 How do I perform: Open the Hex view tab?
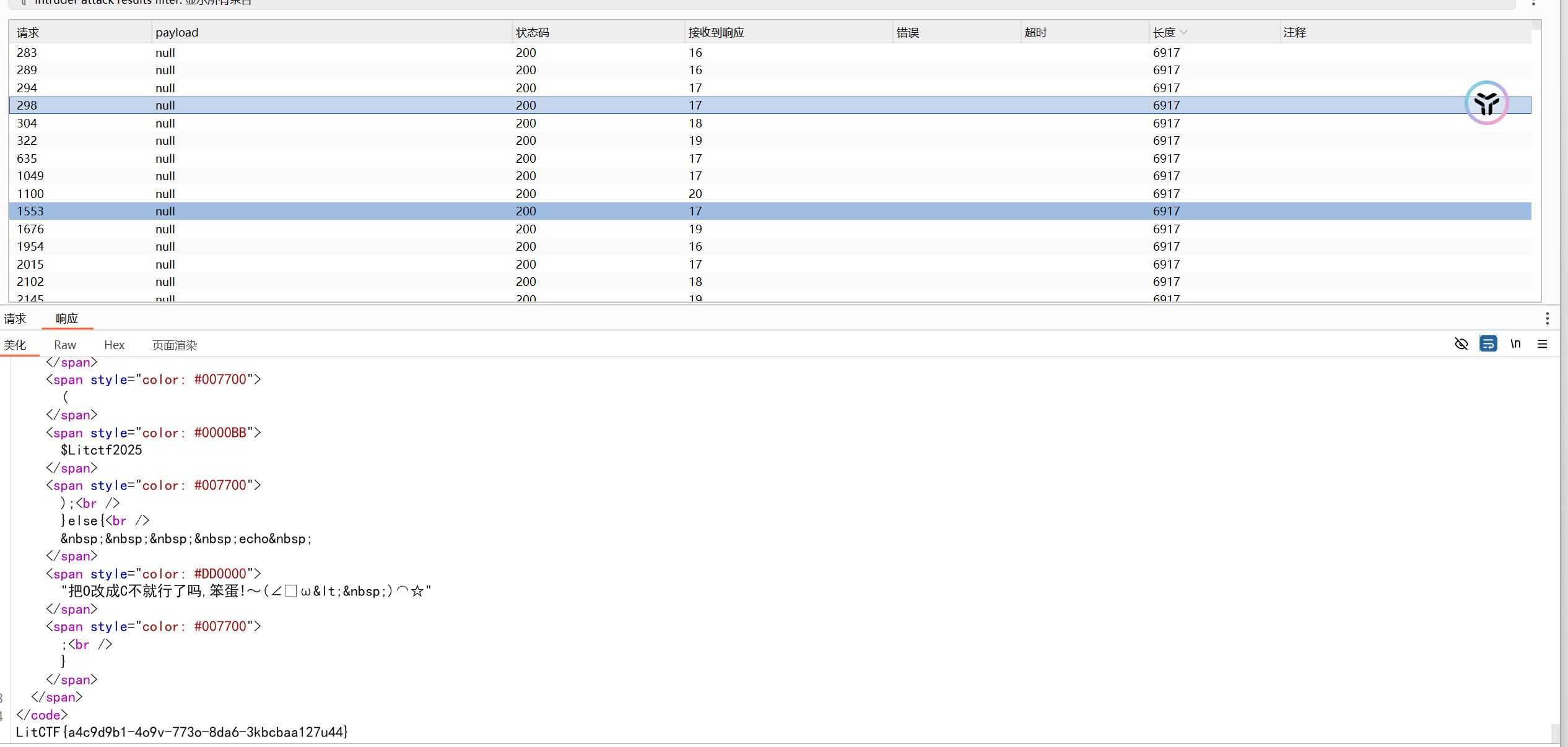[114, 345]
